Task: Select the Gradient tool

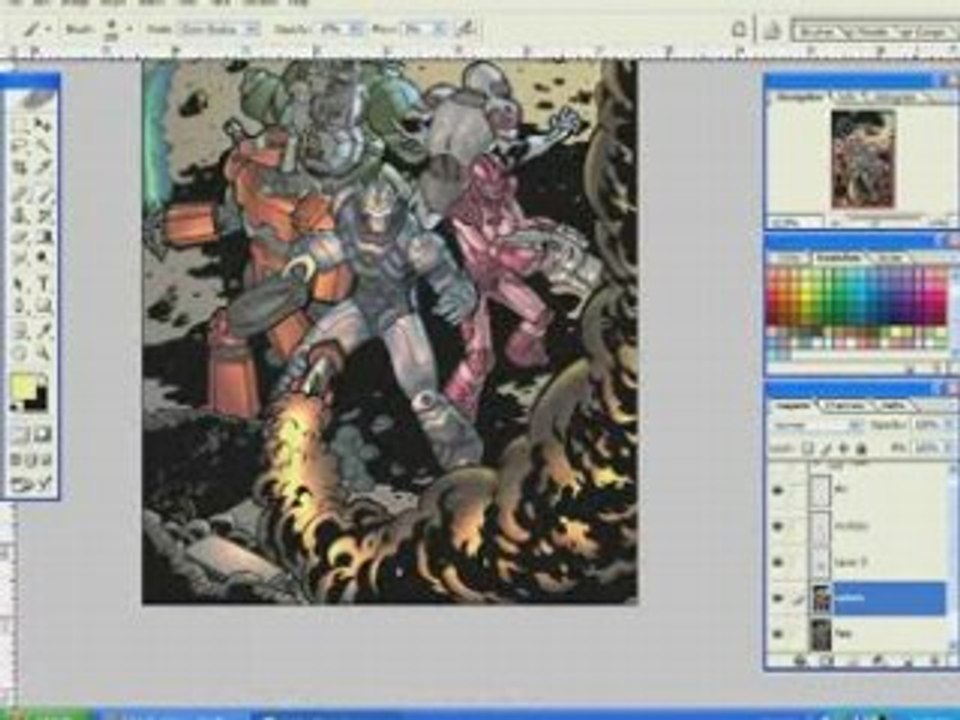Action: (x=43, y=237)
